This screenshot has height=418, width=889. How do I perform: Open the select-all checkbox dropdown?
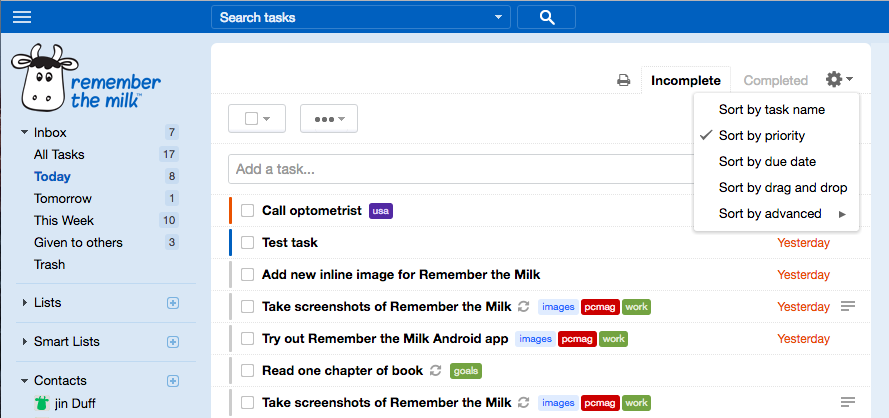(257, 118)
